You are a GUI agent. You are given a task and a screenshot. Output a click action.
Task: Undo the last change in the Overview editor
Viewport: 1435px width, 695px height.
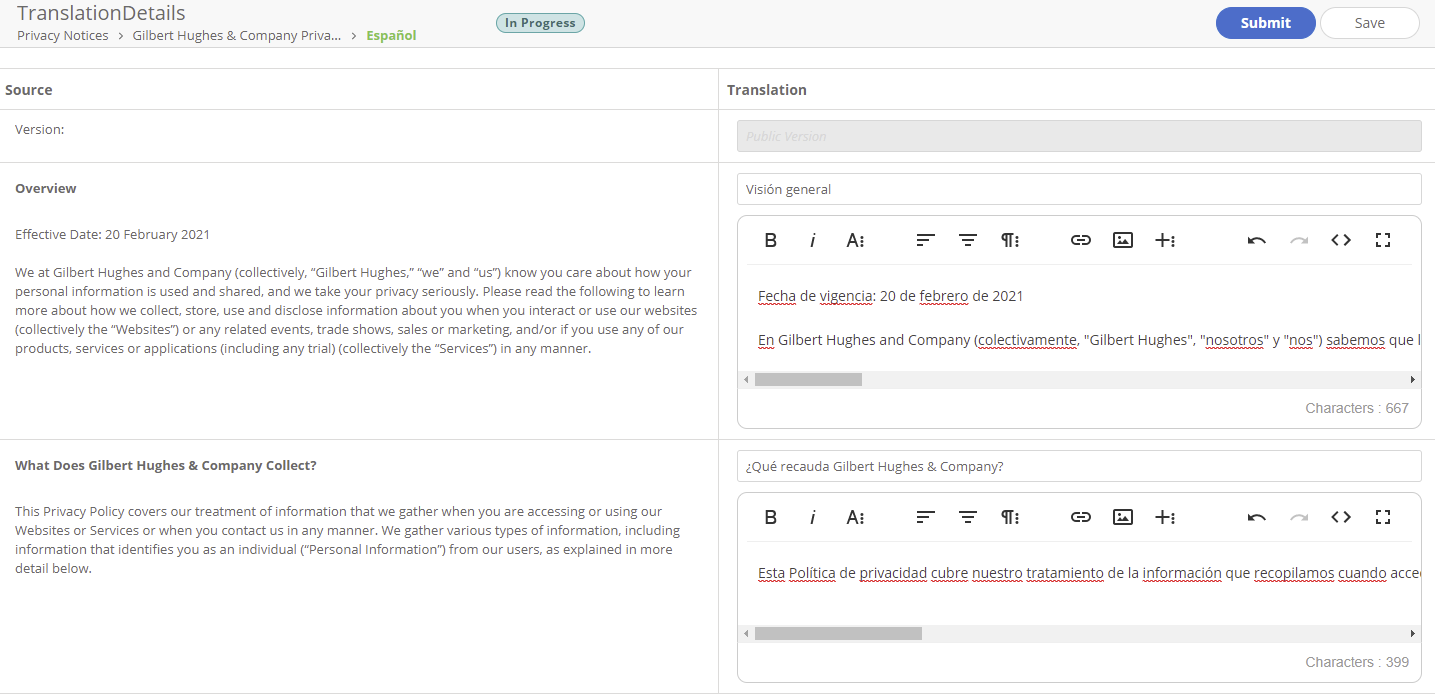tap(1256, 240)
